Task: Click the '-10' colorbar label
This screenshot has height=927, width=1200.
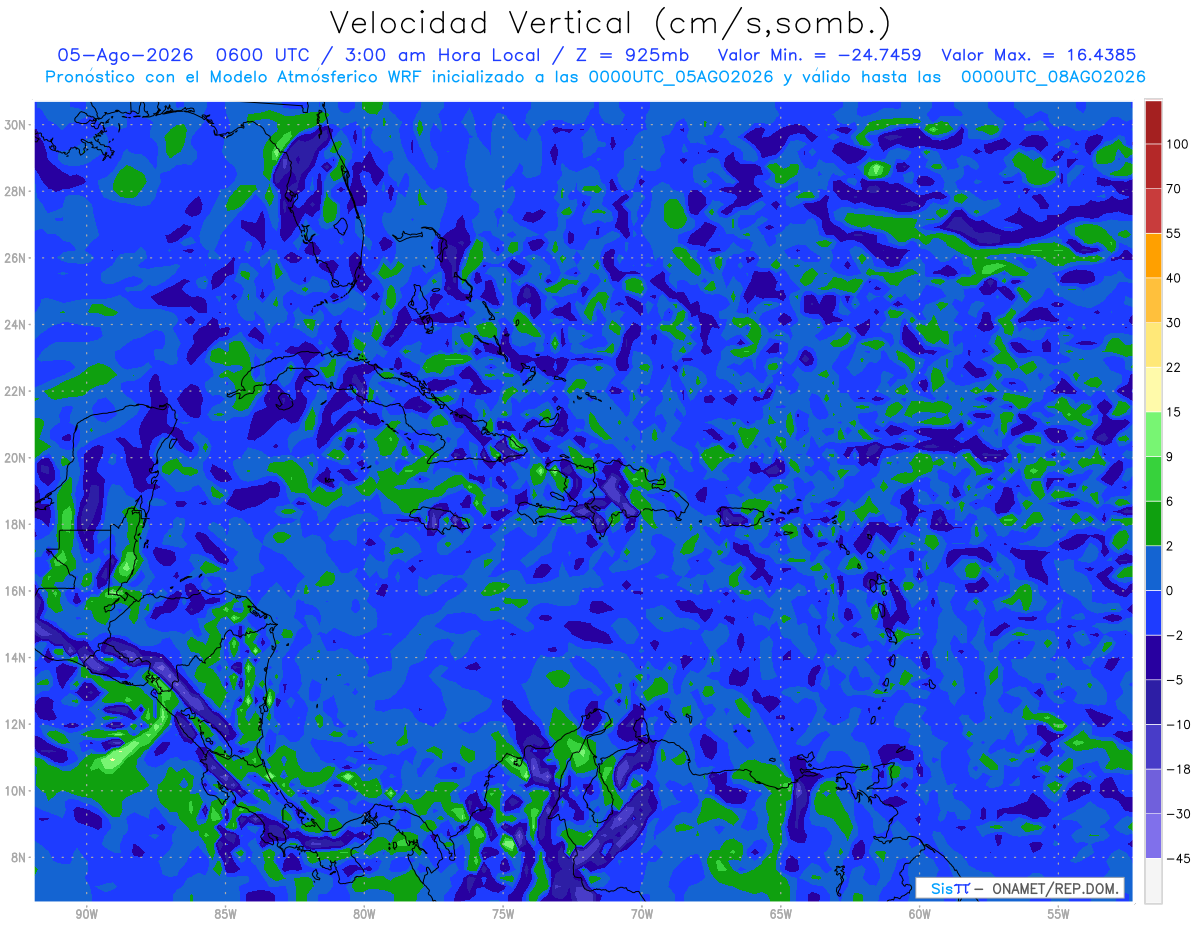Action: click(1177, 725)
